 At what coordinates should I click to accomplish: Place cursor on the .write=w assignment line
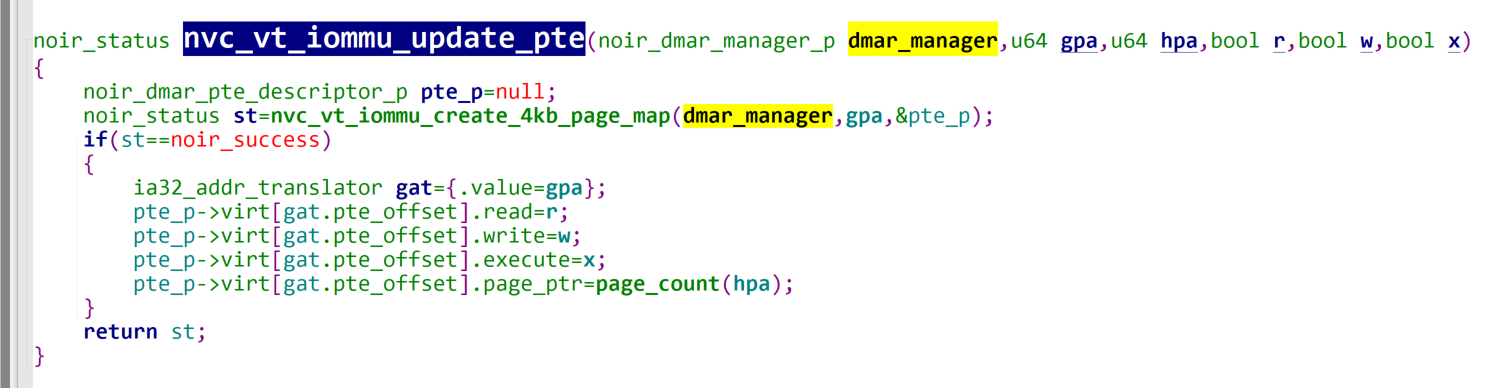pyautogui.click(x=356, y=236)
